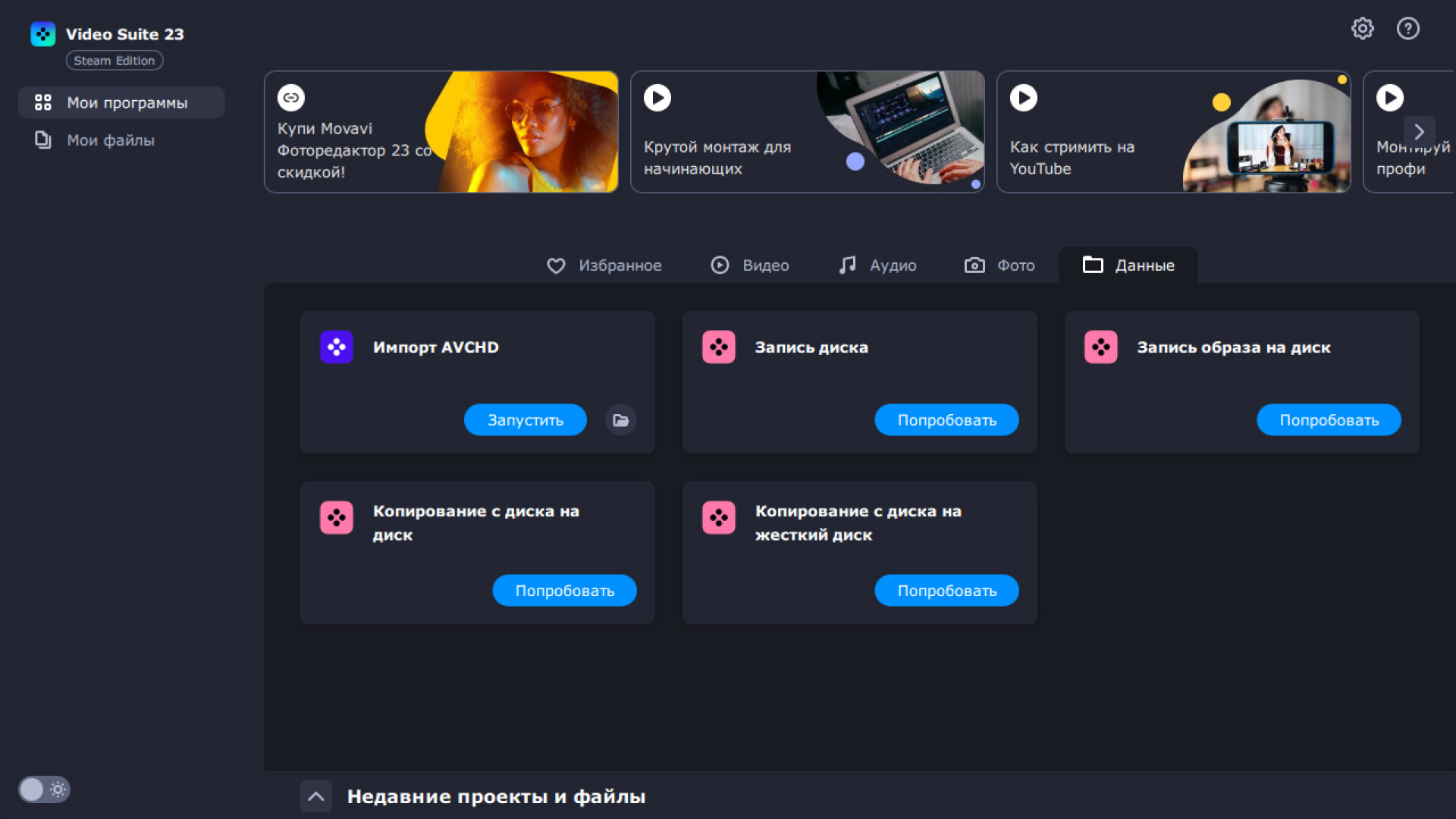Click Попробовать for Копирование с диска на жесткий диск
The height and width of the screenshot is (819, 1456).
946,591
